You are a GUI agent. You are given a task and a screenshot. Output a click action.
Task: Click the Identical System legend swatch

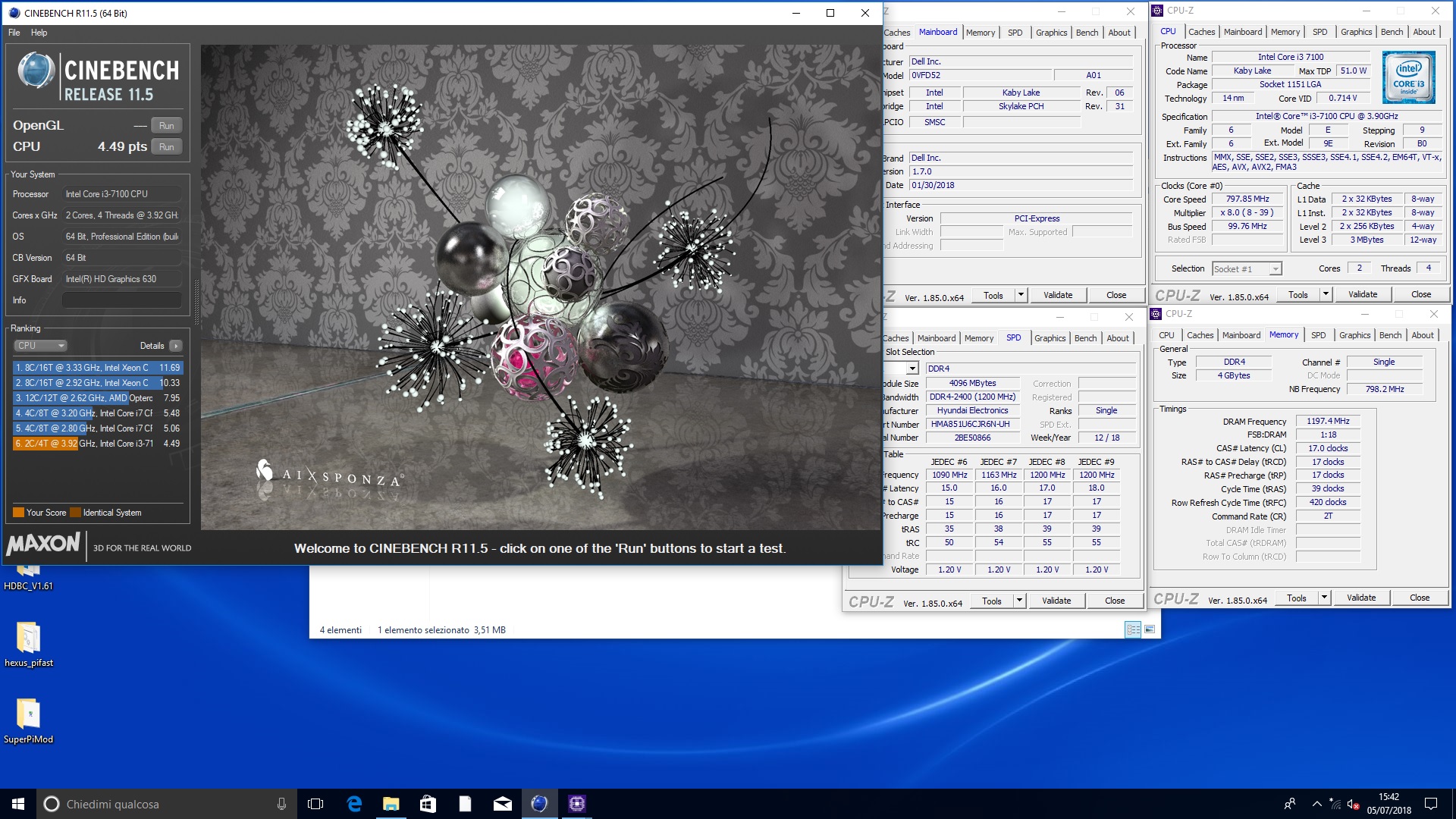click(75, 513)
